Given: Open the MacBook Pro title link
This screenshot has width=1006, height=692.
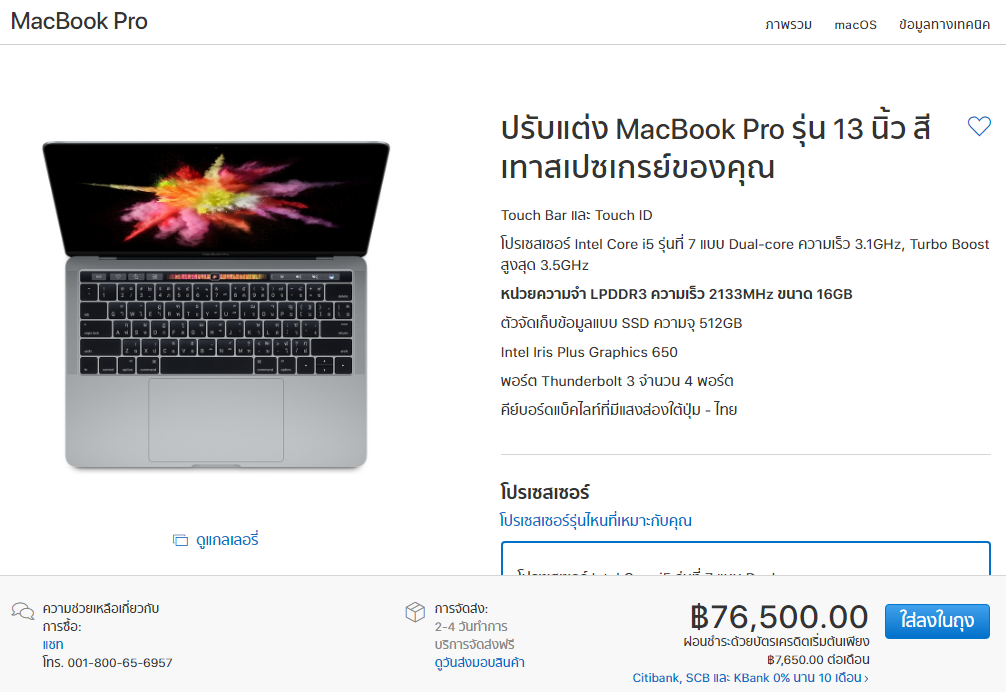Looking at the screenshot, I should click(80, 21).
